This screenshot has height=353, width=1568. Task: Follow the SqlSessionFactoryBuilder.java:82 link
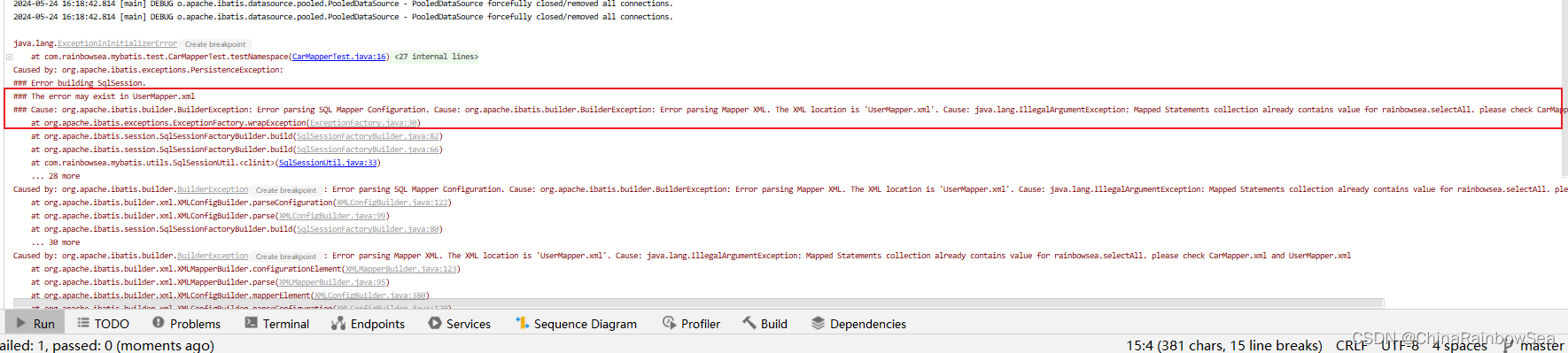(x=368, y=136)
